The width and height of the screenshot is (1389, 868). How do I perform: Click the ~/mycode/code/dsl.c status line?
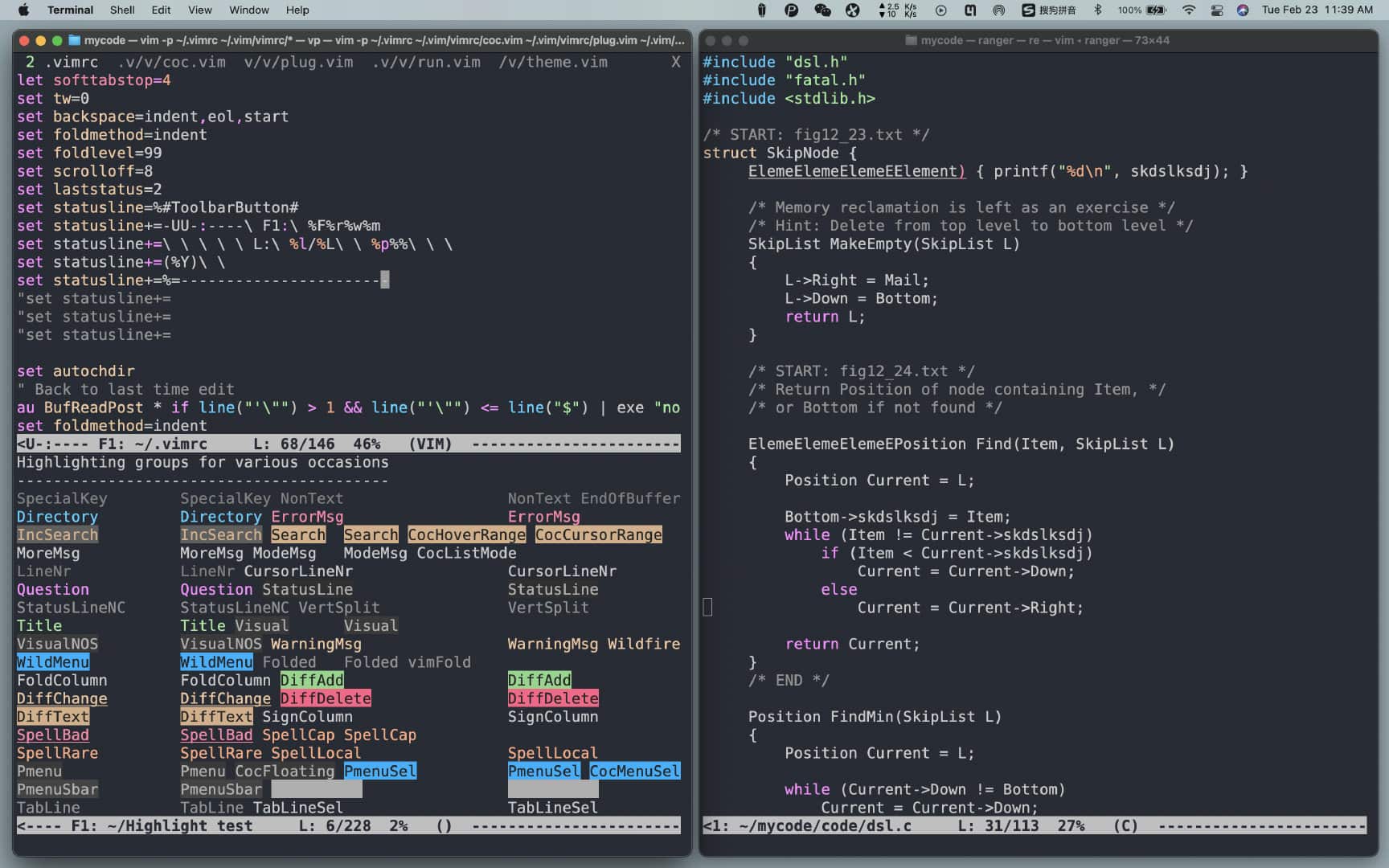(1035, 825)
